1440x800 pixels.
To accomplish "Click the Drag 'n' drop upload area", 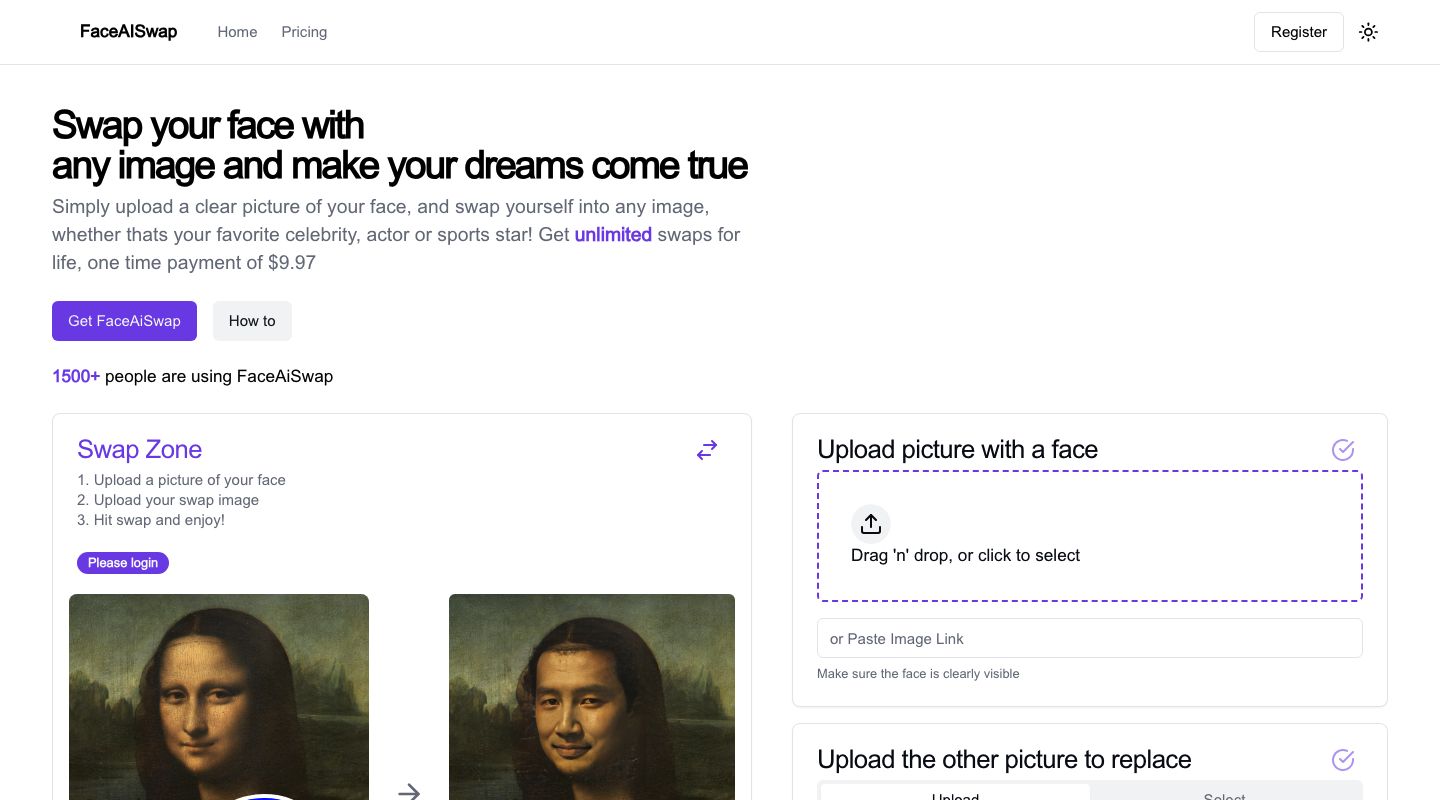I will (x=1090, y=536).
